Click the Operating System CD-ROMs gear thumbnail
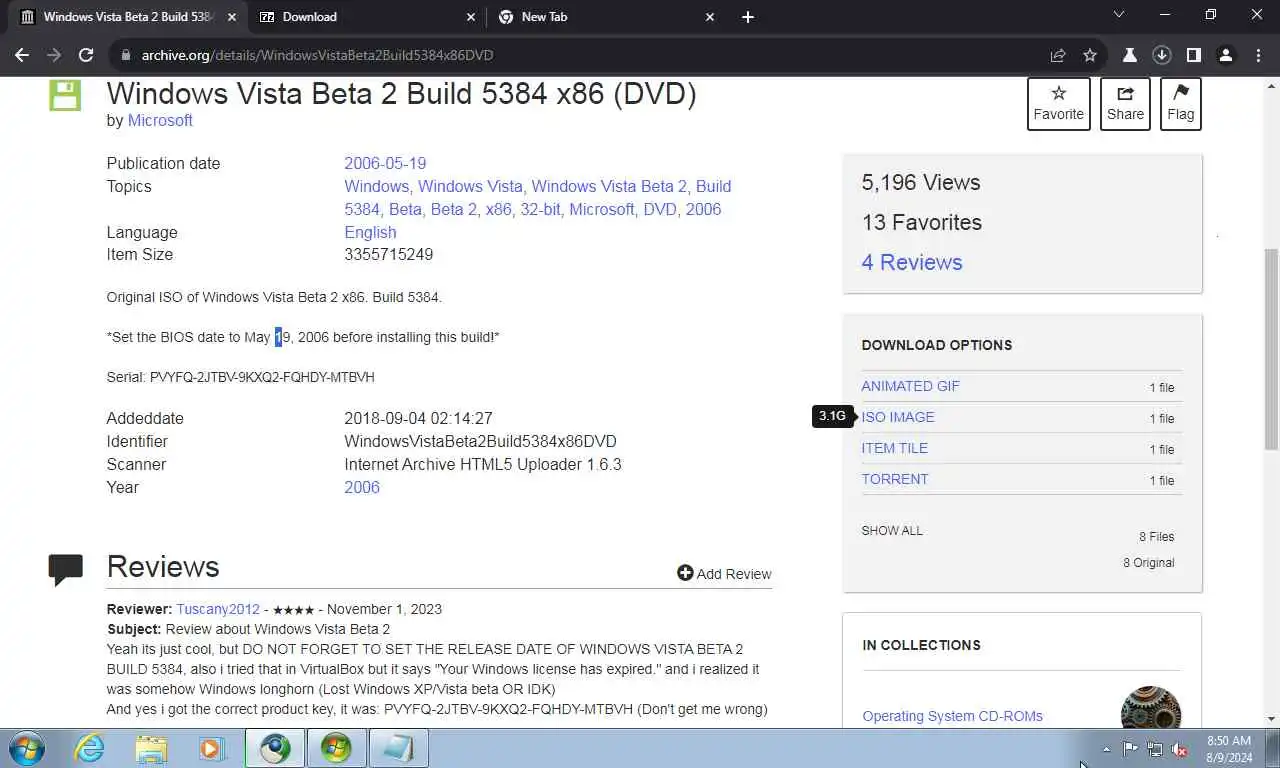This screenshot has height=768, width=1280. (x=1151, y=708)
